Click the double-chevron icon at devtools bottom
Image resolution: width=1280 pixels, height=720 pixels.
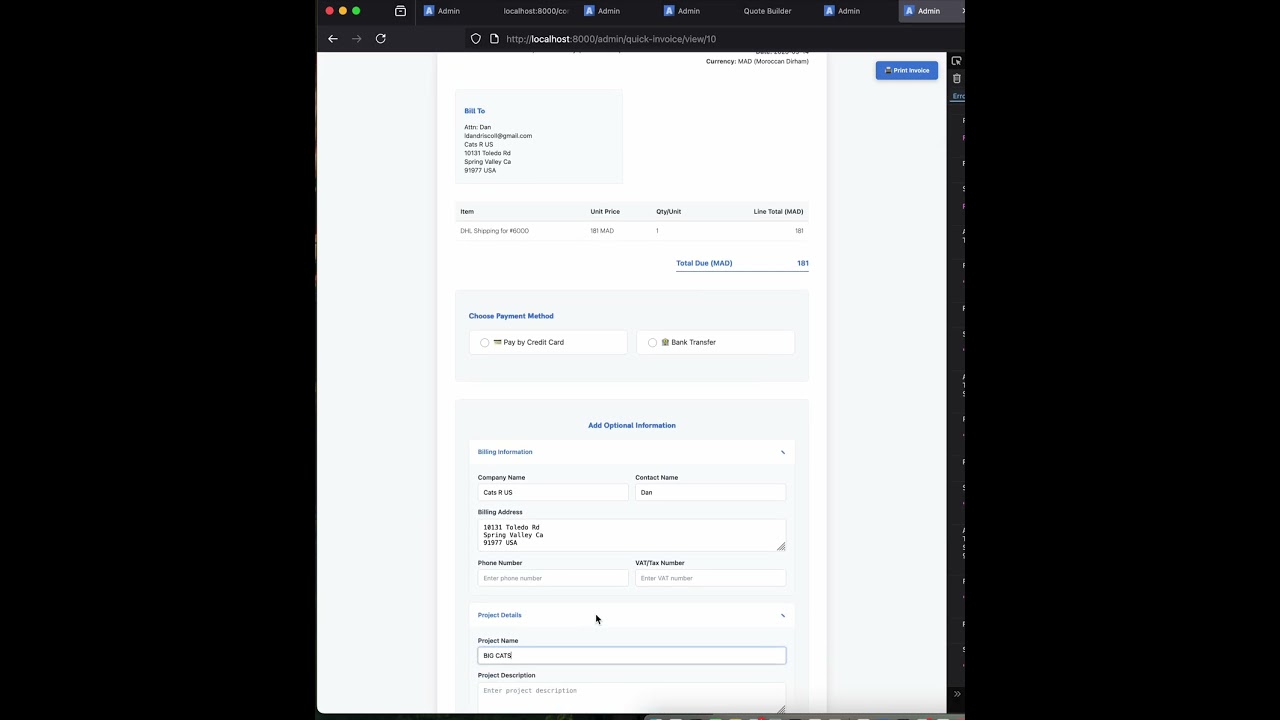coord(957,694)
